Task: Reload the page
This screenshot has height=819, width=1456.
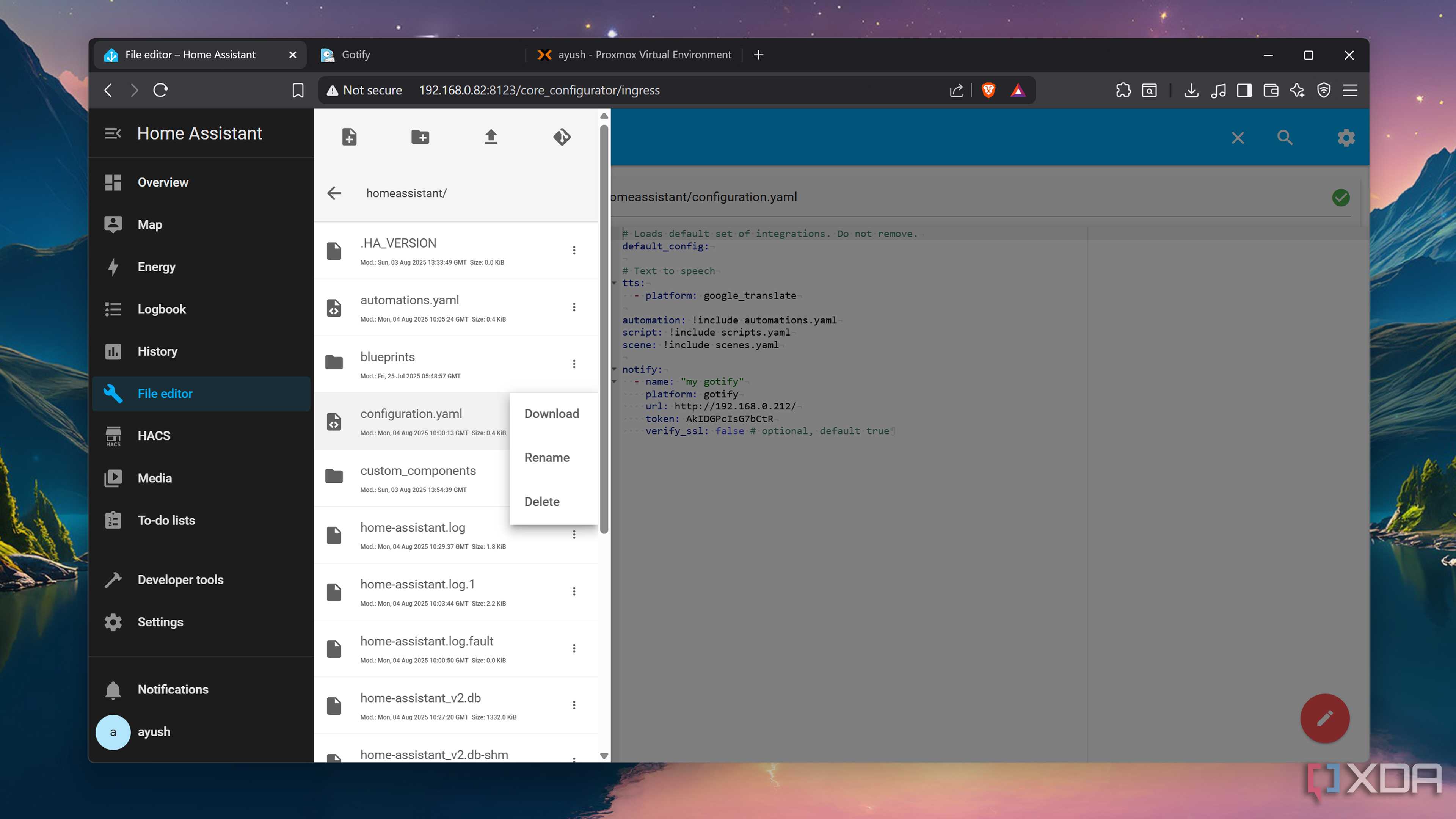Action: 160,90
